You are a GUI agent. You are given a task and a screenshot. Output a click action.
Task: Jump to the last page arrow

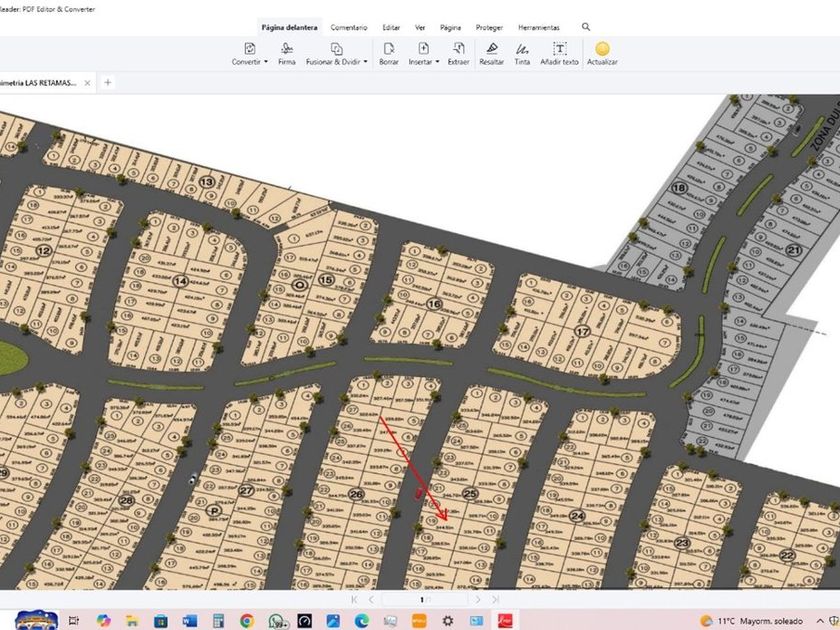pos(493,599)
